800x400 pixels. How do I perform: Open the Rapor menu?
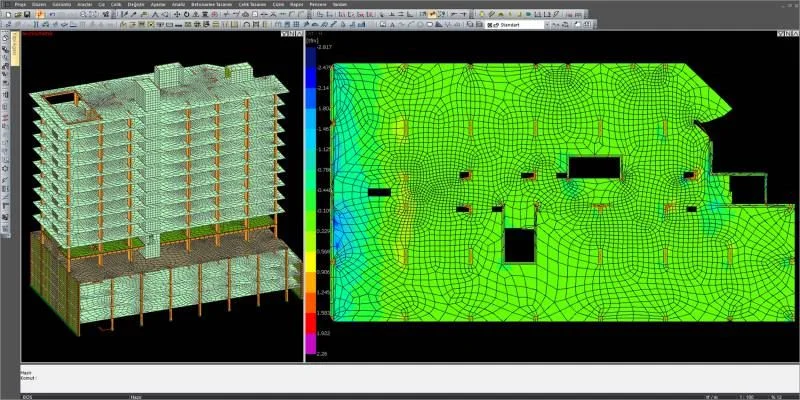296,5
